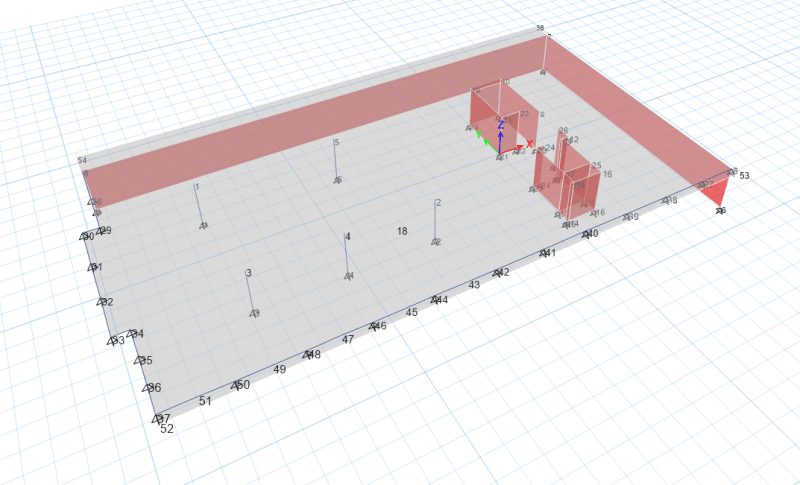The height and width of the screenshot is (485, 800).
Task: Select the support symbol at node 30
Action: point(84,236)
